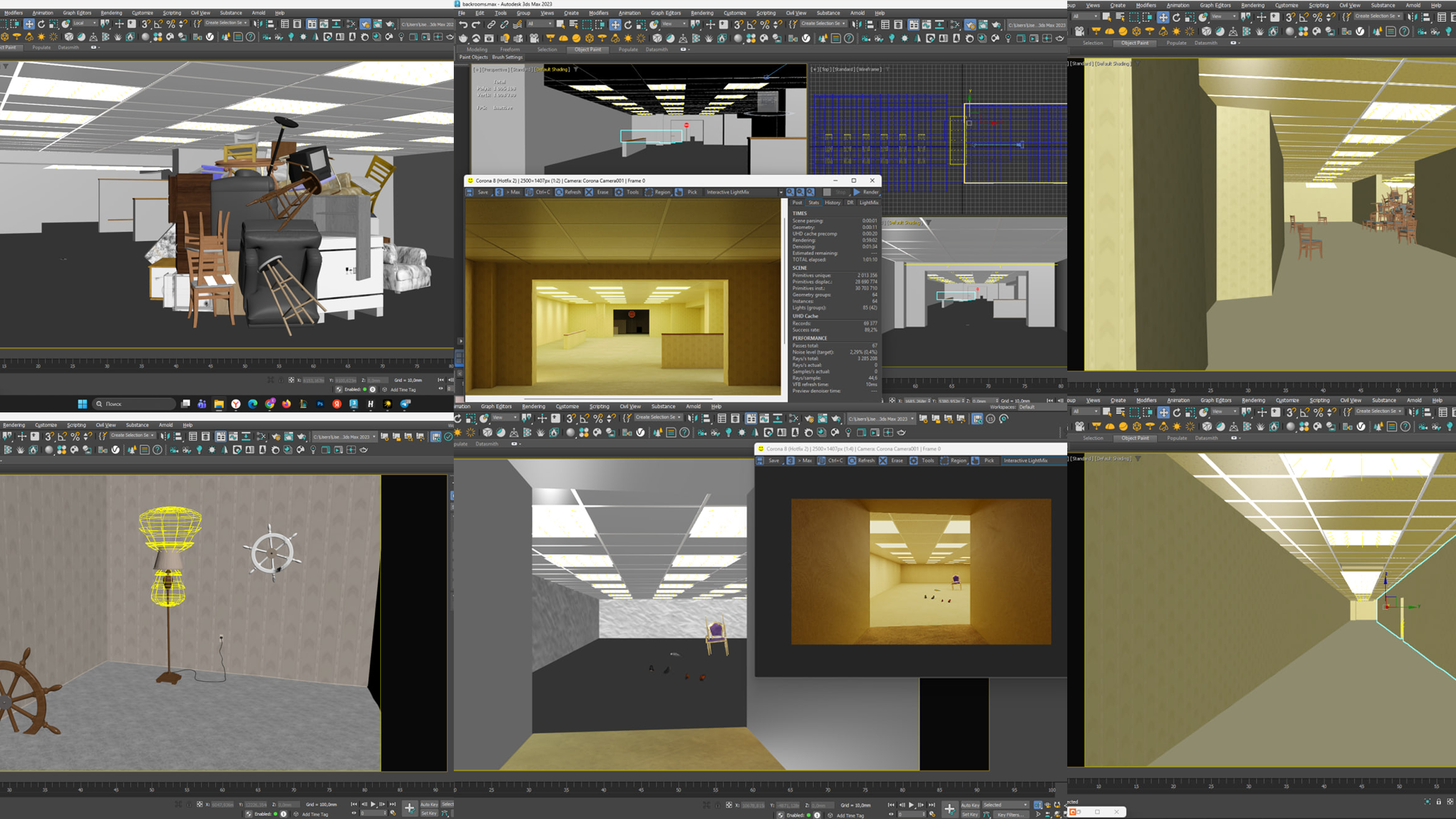Click Brush Settings panel button
The height and width of the screenshot is (819, 1456).
point(507,57)
